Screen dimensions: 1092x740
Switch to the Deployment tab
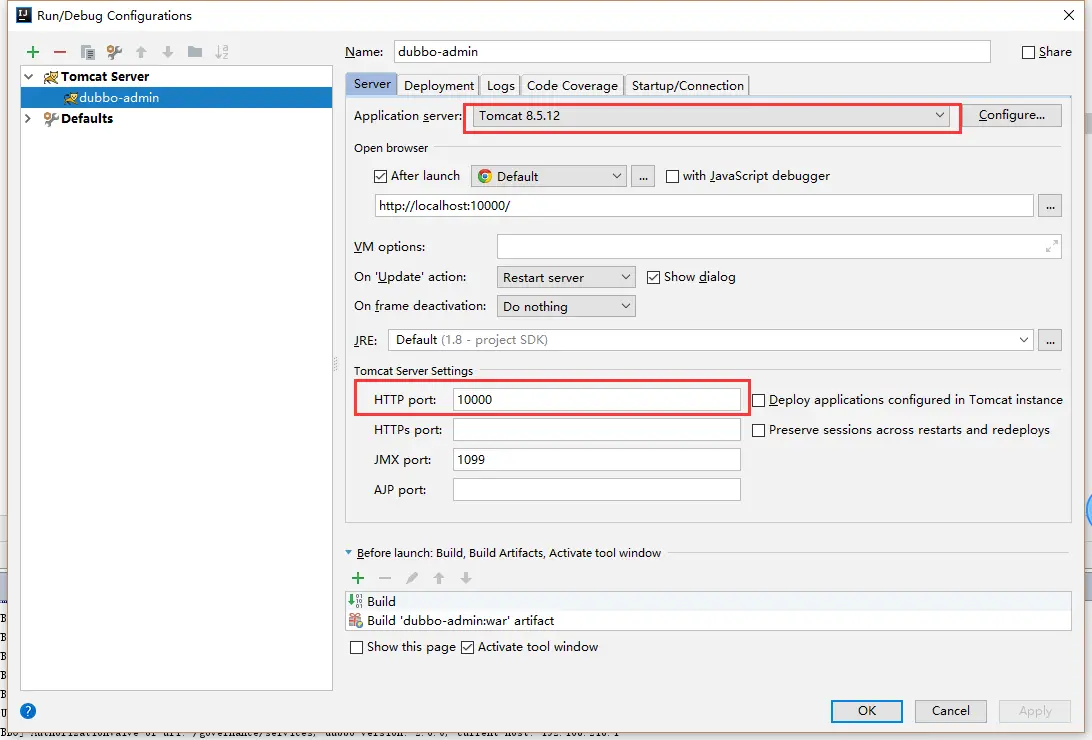click(439, 86)
